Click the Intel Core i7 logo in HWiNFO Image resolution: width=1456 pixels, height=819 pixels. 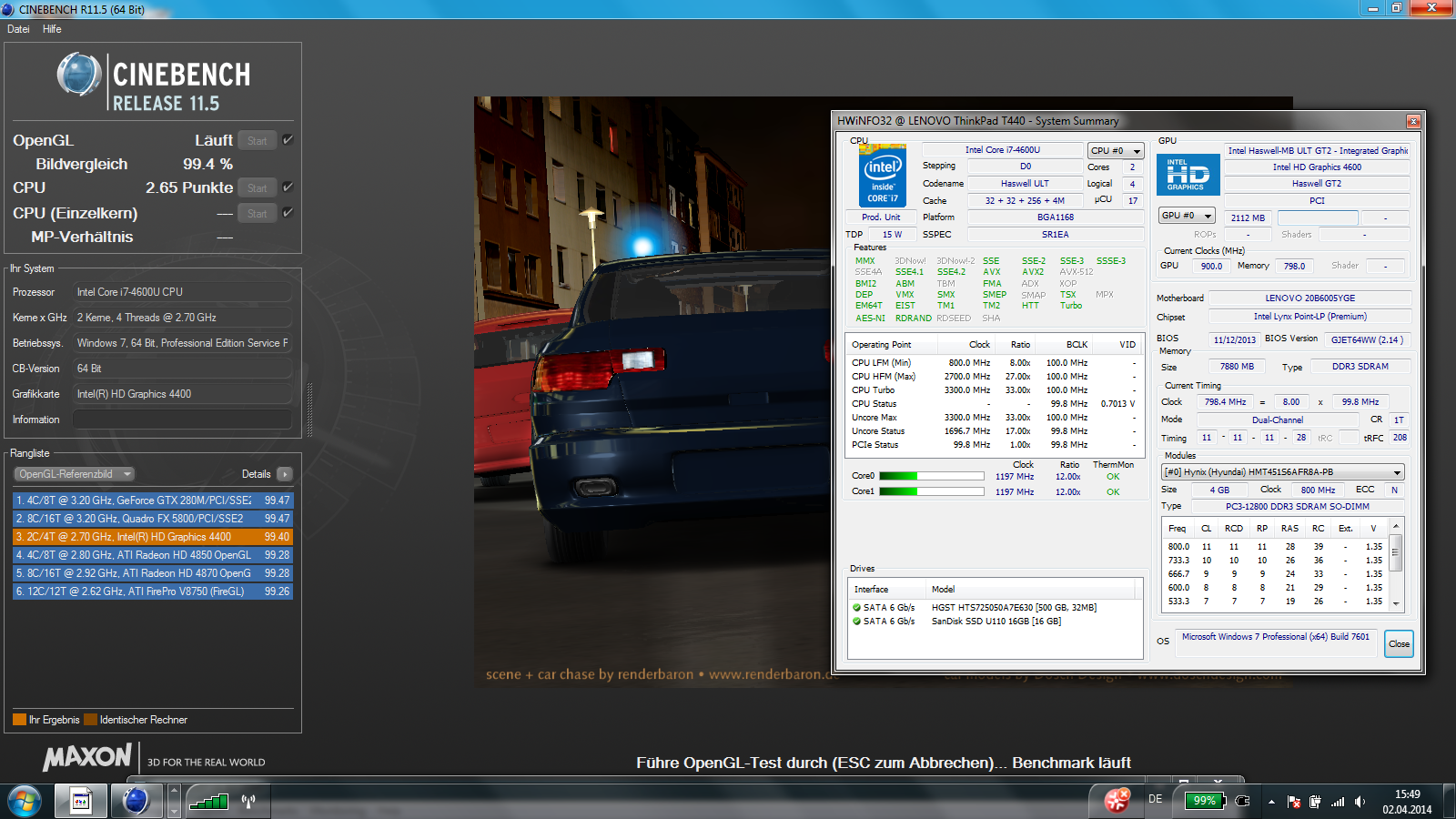tap(882, 176)
